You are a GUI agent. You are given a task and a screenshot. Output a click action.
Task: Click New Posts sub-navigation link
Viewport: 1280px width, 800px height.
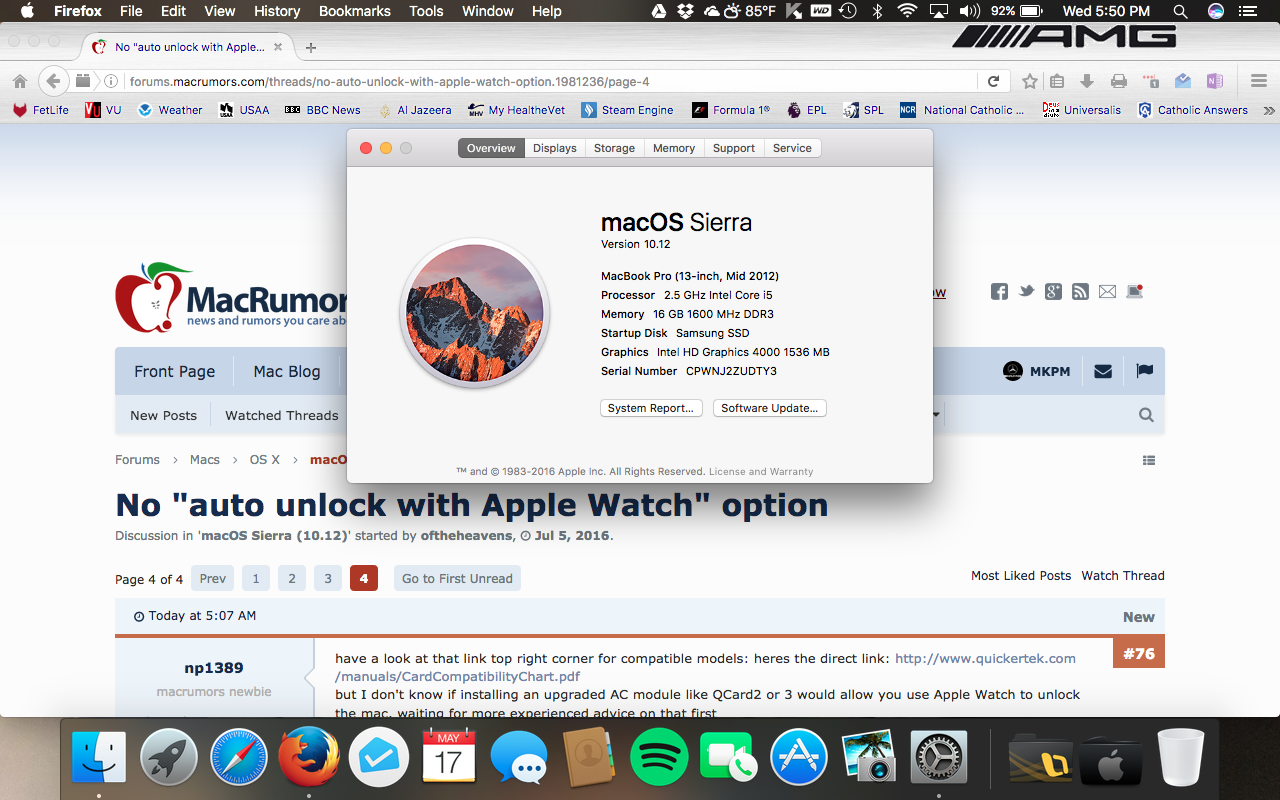(x=163, y=415)
